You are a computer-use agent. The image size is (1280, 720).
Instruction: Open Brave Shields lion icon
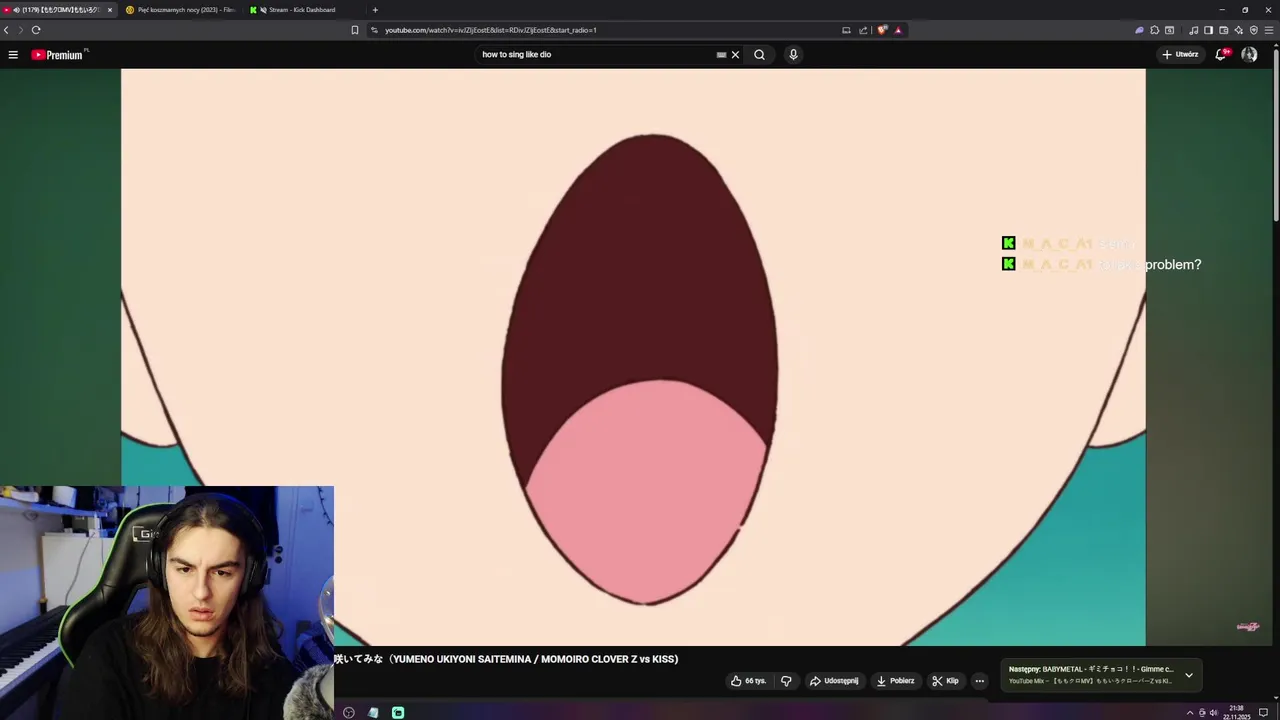point(882,30)
